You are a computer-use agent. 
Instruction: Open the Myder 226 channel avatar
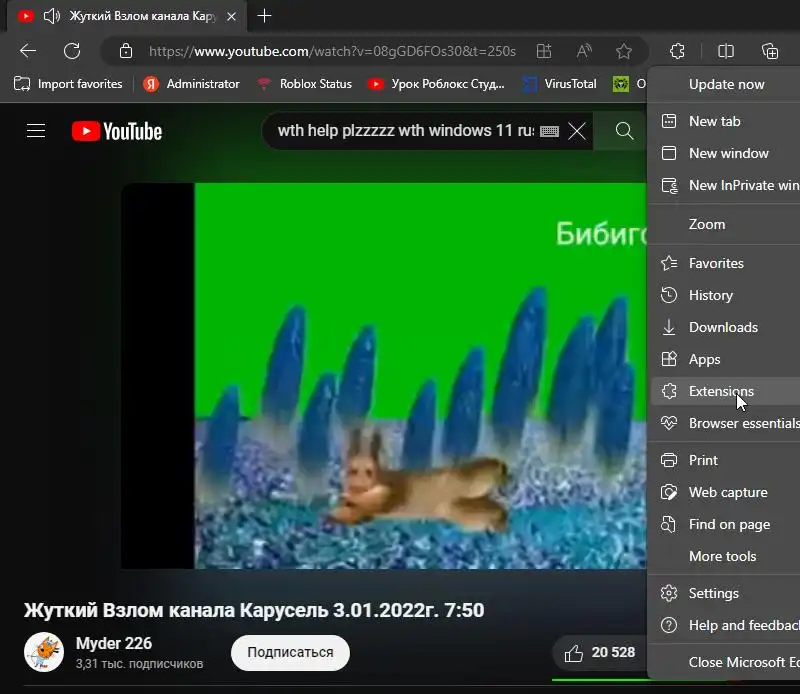44,652
